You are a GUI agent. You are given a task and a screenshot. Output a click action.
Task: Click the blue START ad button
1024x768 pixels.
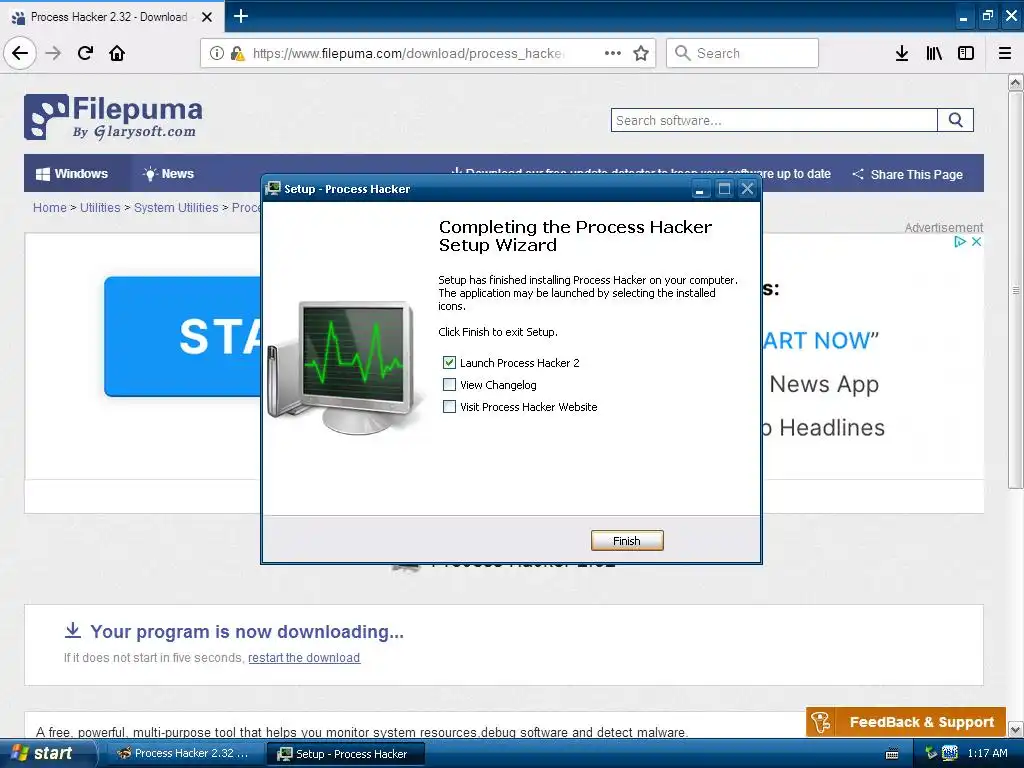click(183, 336)
